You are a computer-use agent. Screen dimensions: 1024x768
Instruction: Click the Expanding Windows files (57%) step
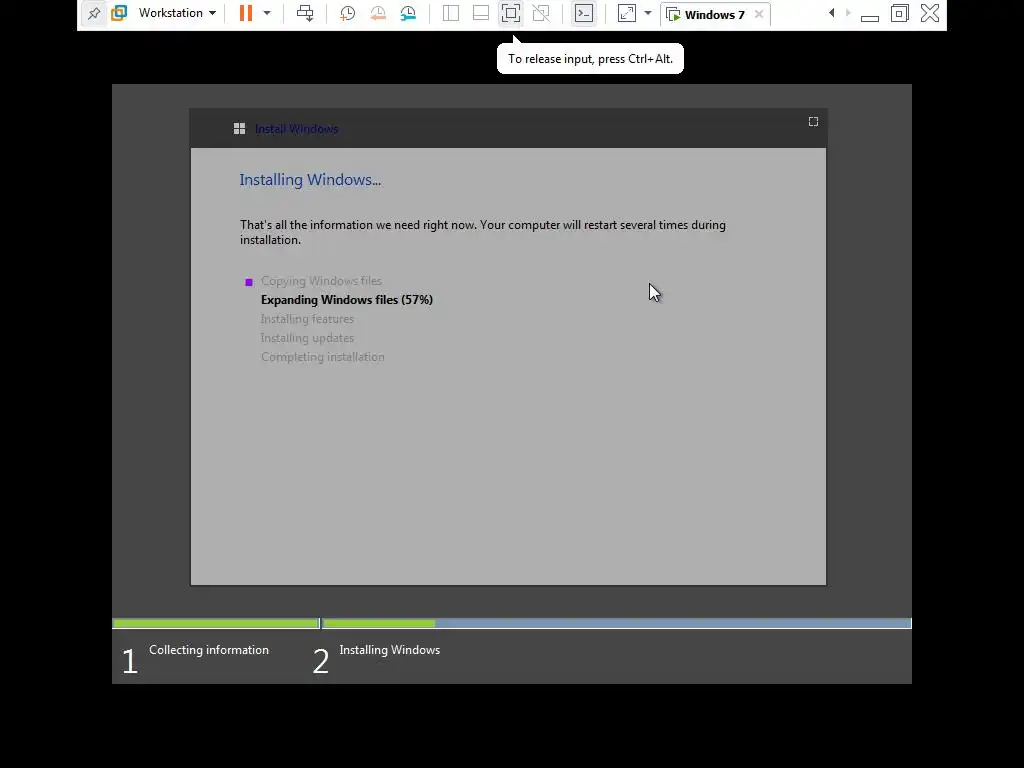coord(347,300)
